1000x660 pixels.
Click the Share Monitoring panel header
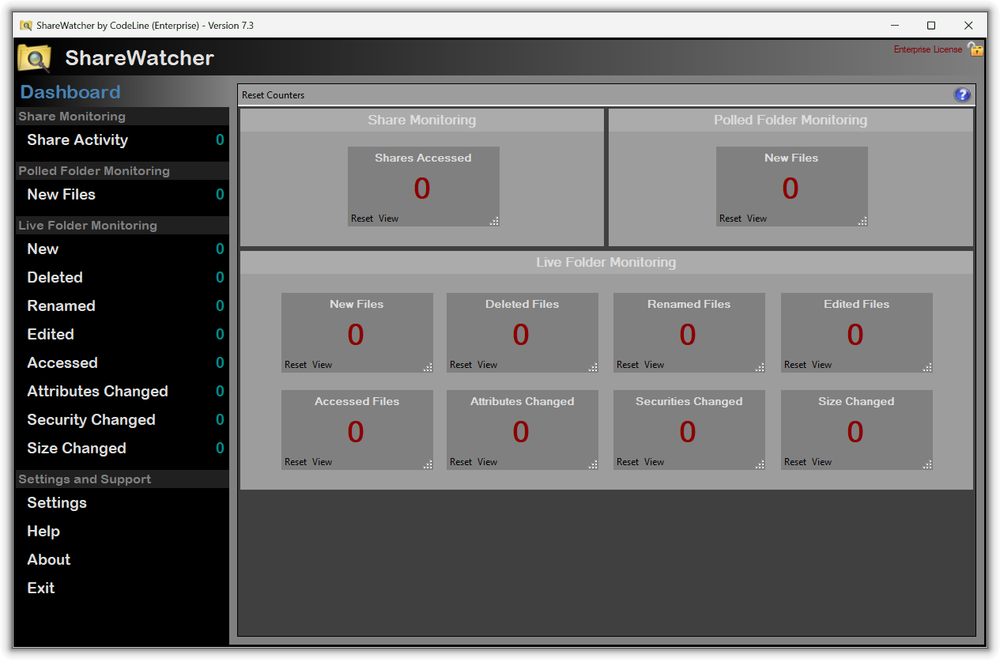click(422, 120)
